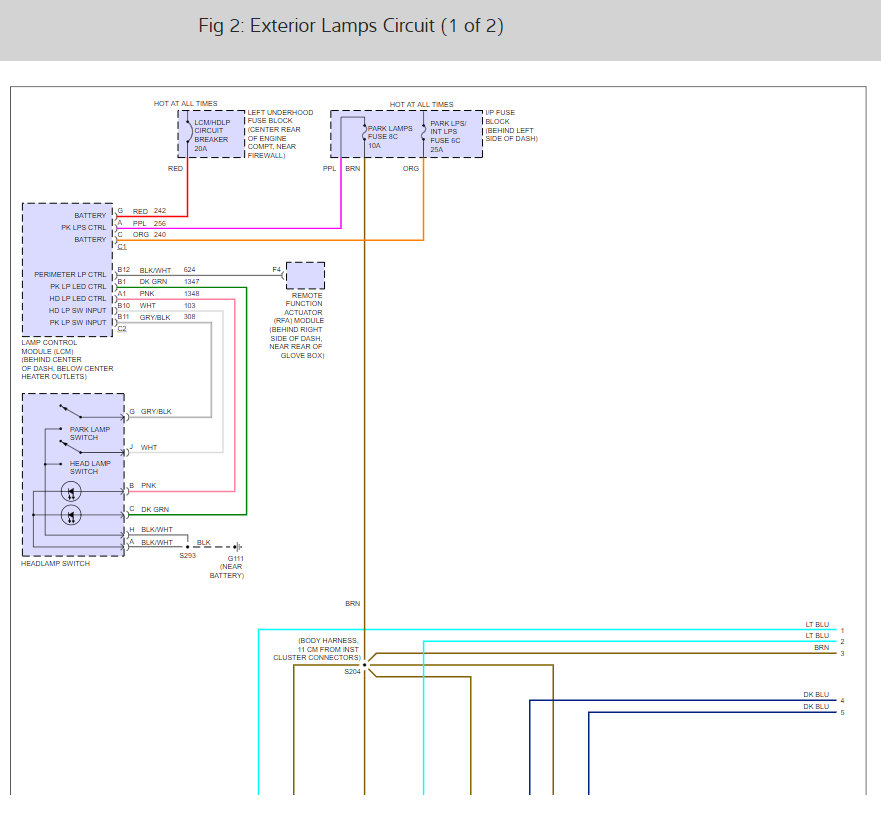Image resolution: width=881 pixels, height=817 pixels.
Task: Click the Park Lamp Switch contact symbol
Action: point(70,412)
